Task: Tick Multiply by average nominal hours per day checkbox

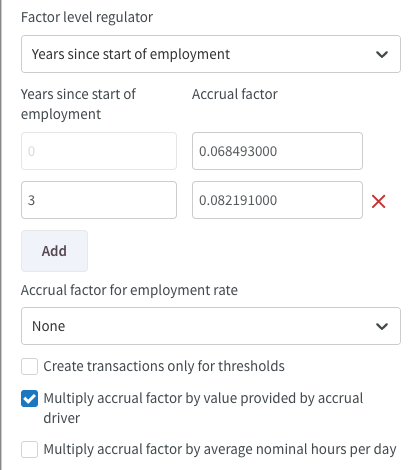Action: click(29, 450)
